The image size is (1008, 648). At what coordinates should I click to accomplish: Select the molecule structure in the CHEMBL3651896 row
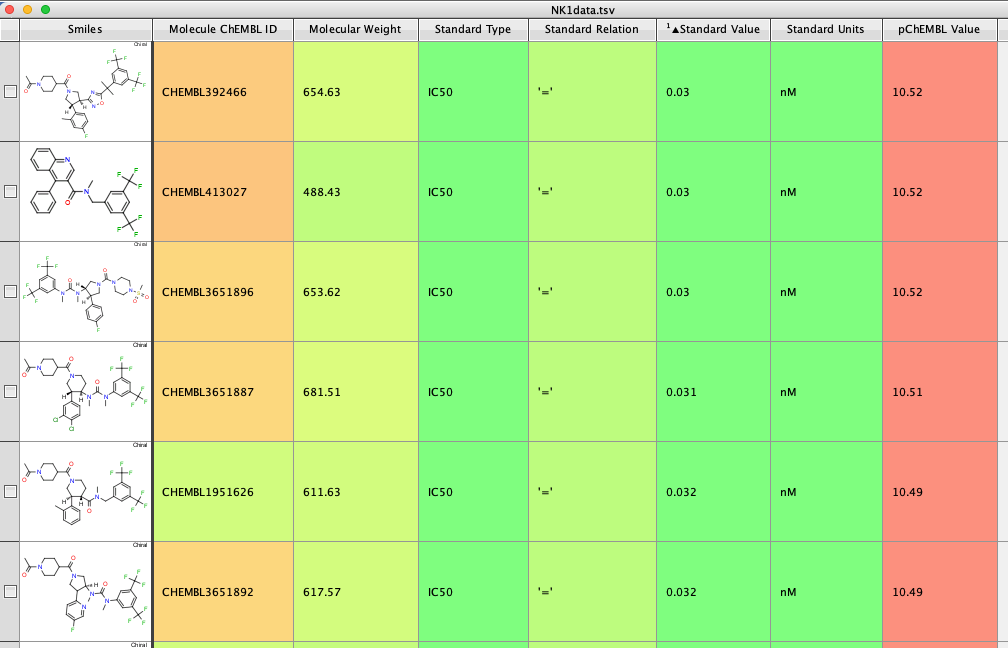[x=85, y=292]
